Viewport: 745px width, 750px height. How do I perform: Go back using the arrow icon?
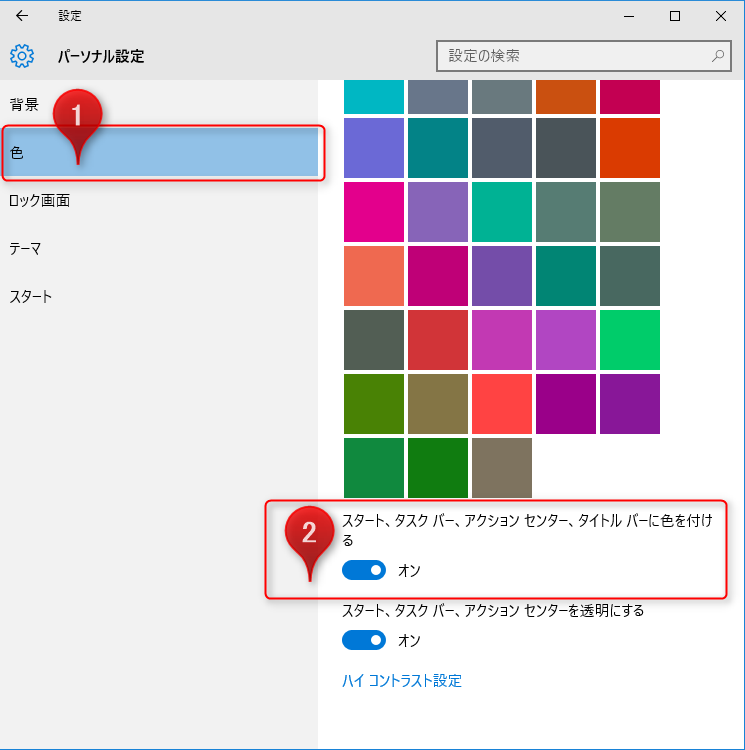tap(22, 16)
